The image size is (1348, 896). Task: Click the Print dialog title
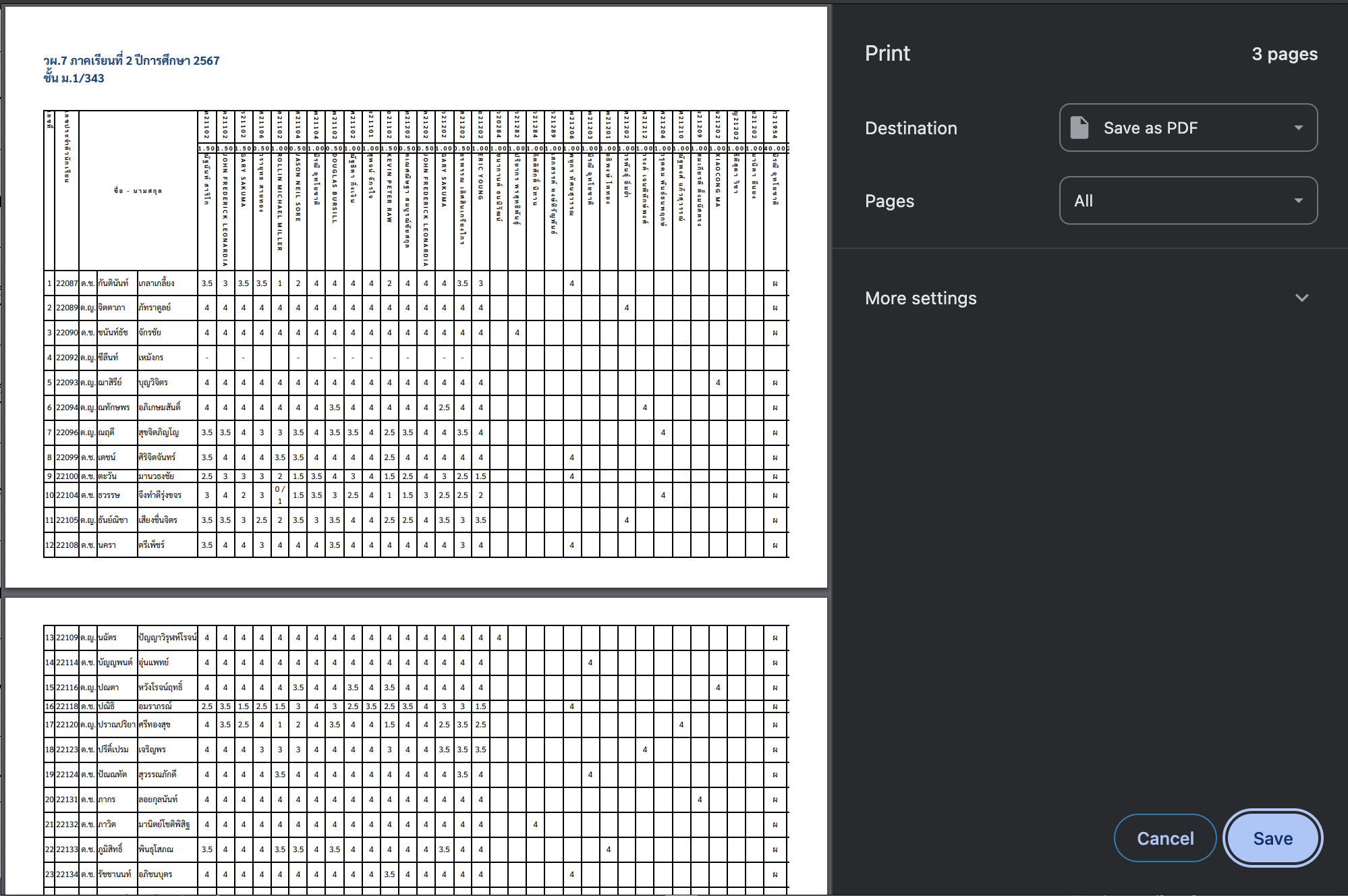(x=887, y=53)
